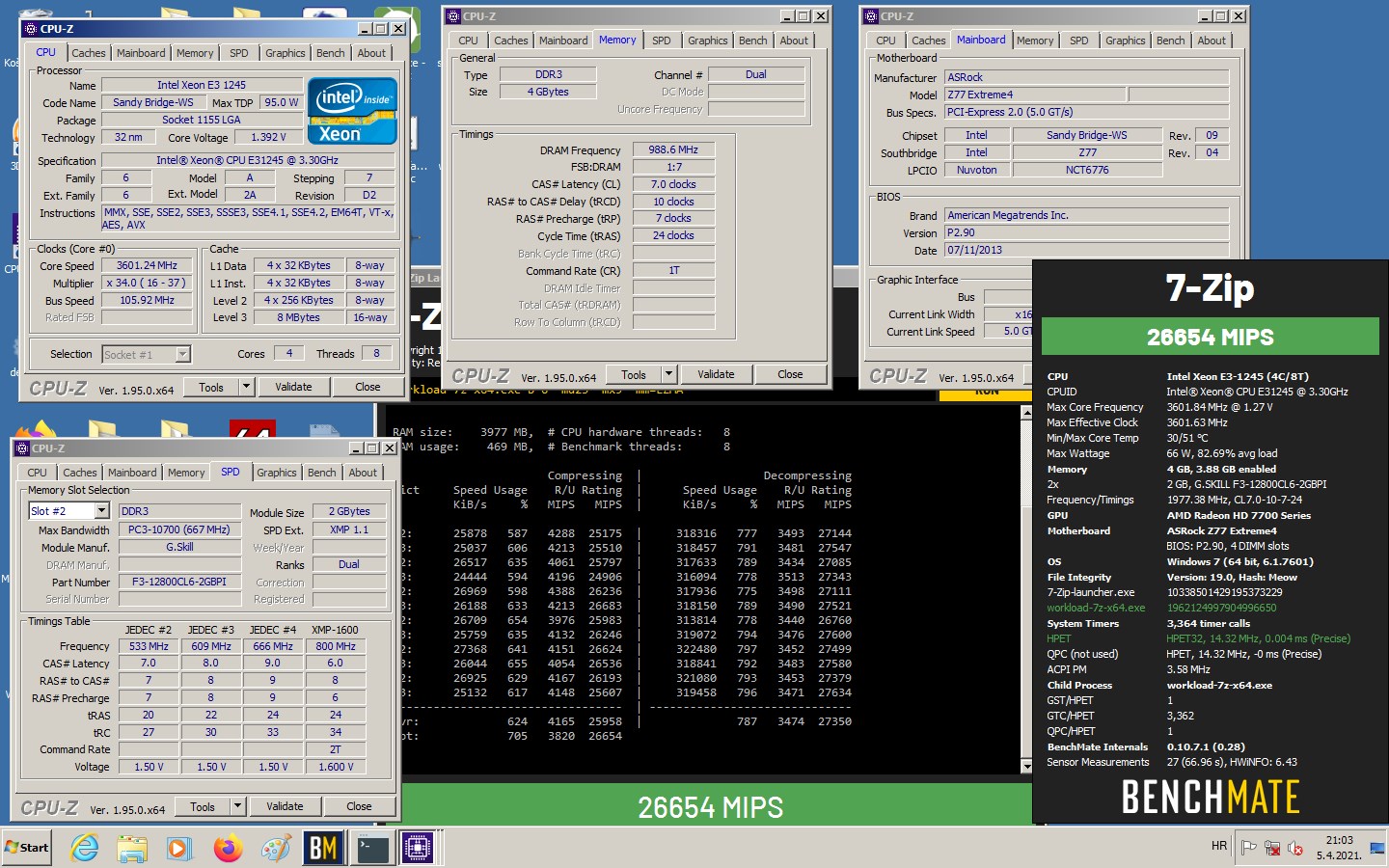
Task: Click the title-bar icon of the Memory CPU-Z window
Action: click(453, 16)
